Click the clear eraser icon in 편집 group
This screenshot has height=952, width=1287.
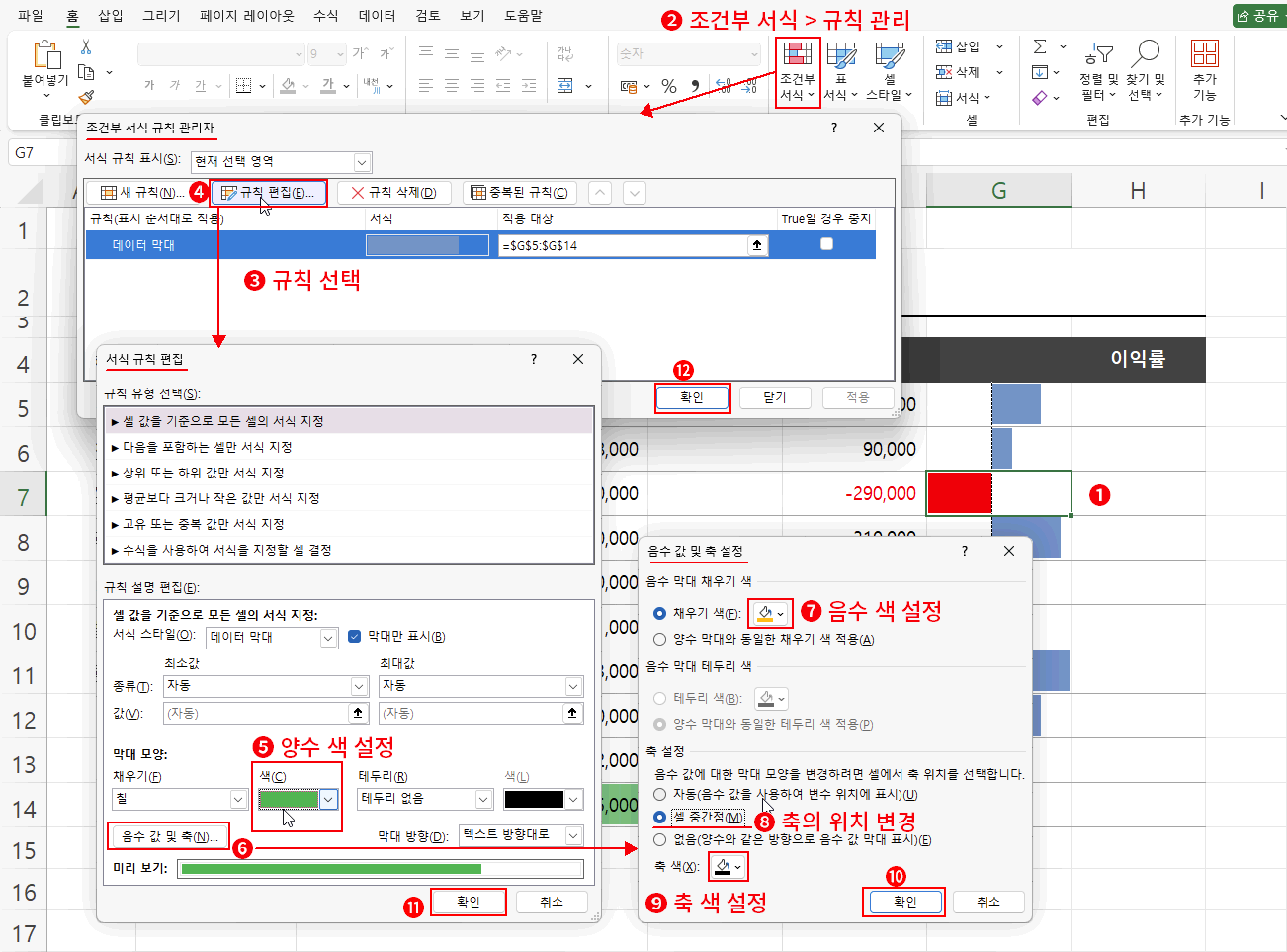(x=1040, y=98)
